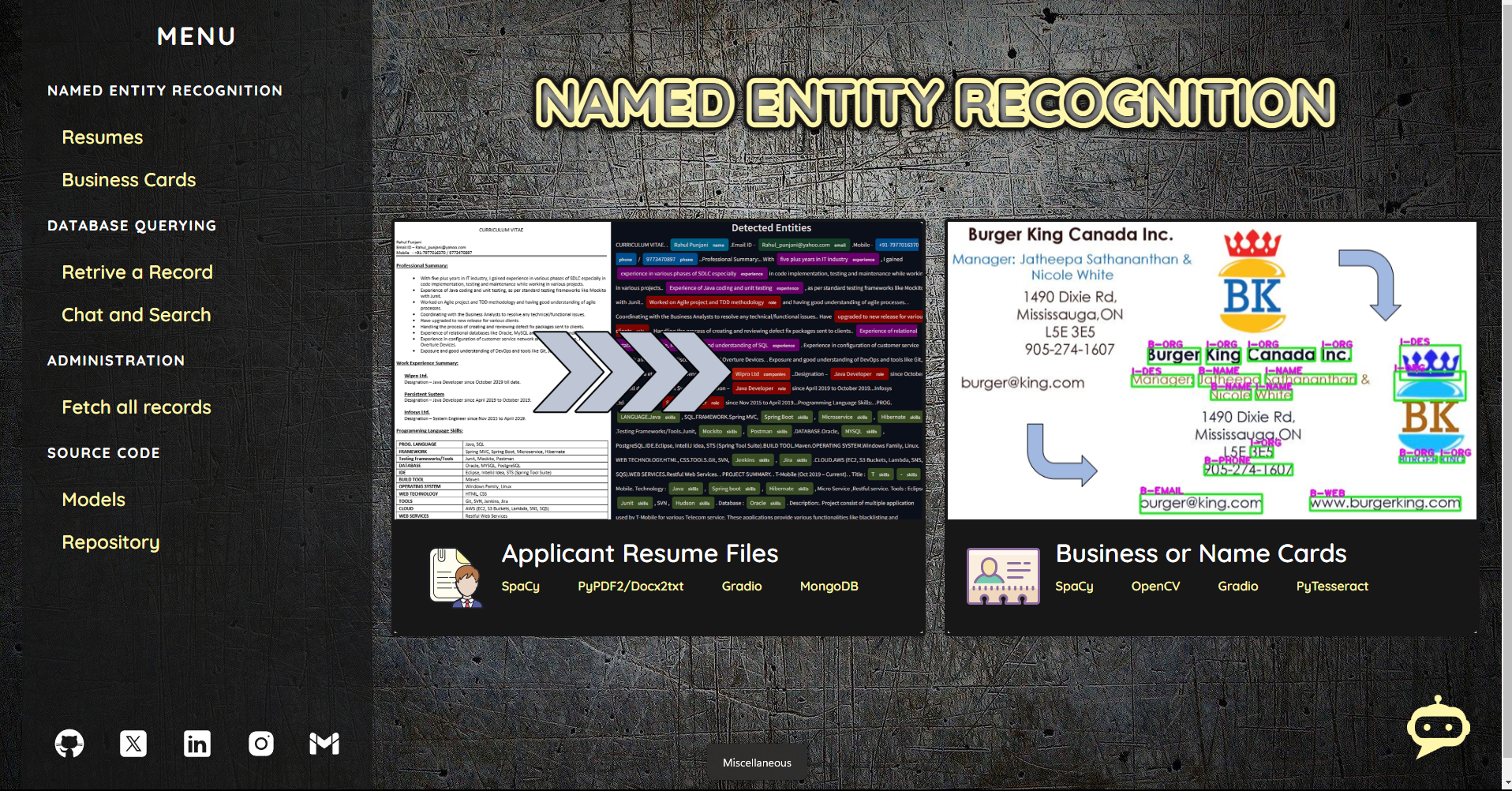Screen dimensions: 1512x791
Task: Click the Business or Name Cards title
Action: tap(1201, 553)
